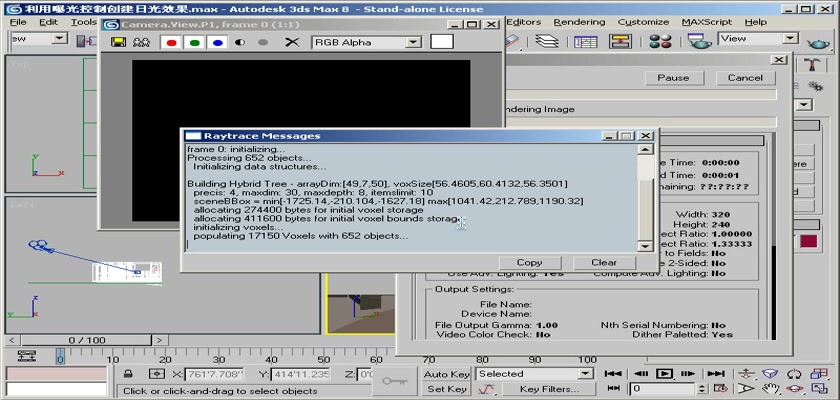Image resolution: width=840 pixels, height=400 pixels.
Task: Toggle key mode button
Action: coord(613,388)
